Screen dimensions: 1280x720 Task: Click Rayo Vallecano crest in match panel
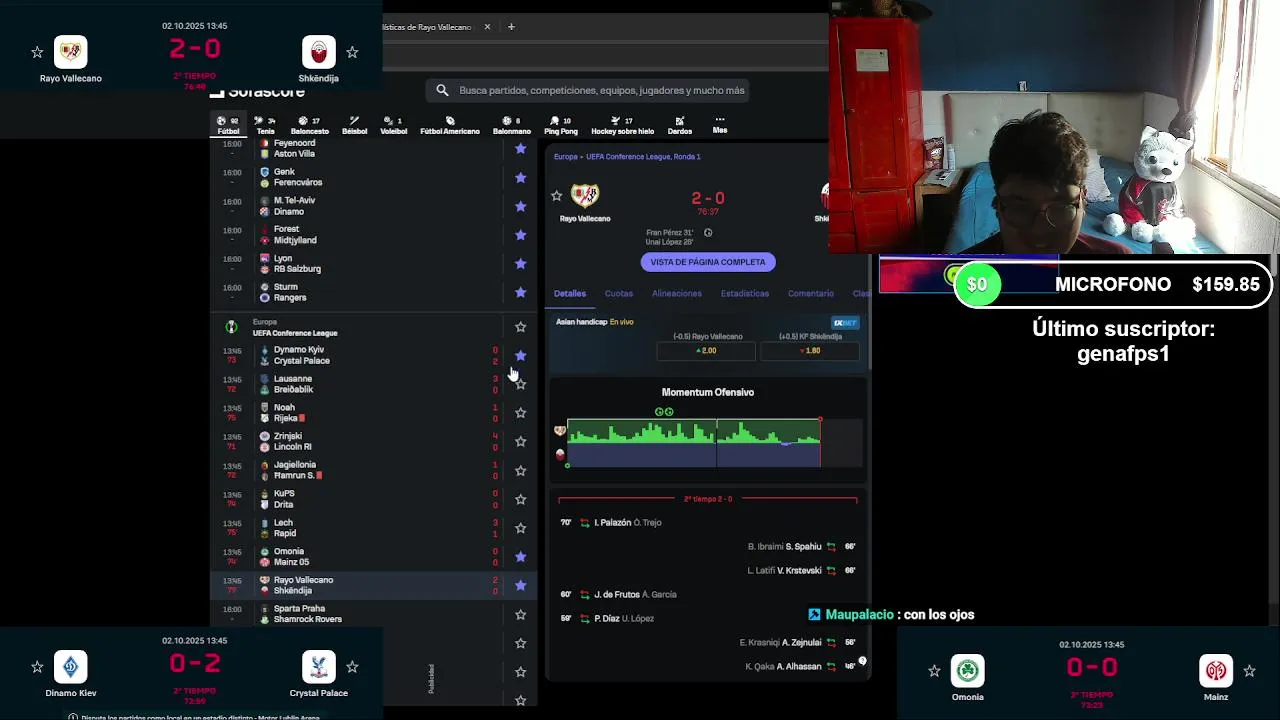[584, 195]
